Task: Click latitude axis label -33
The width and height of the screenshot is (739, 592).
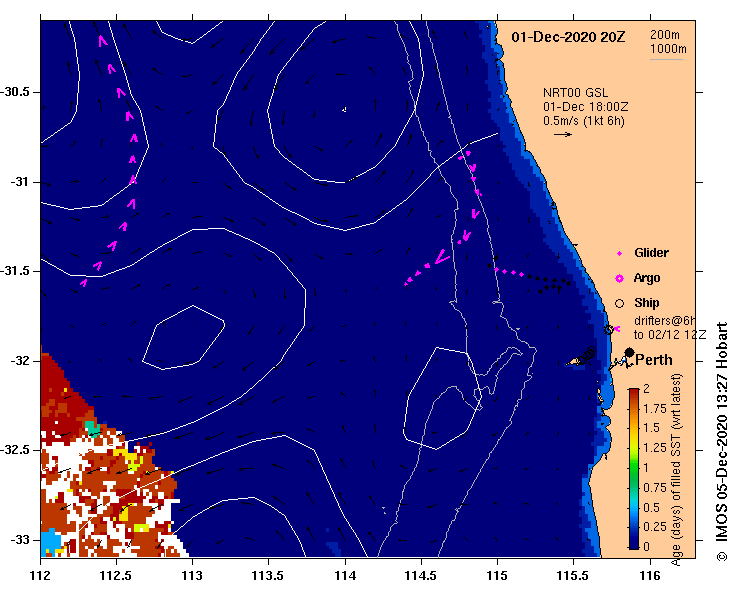Action: pos(21,540)
